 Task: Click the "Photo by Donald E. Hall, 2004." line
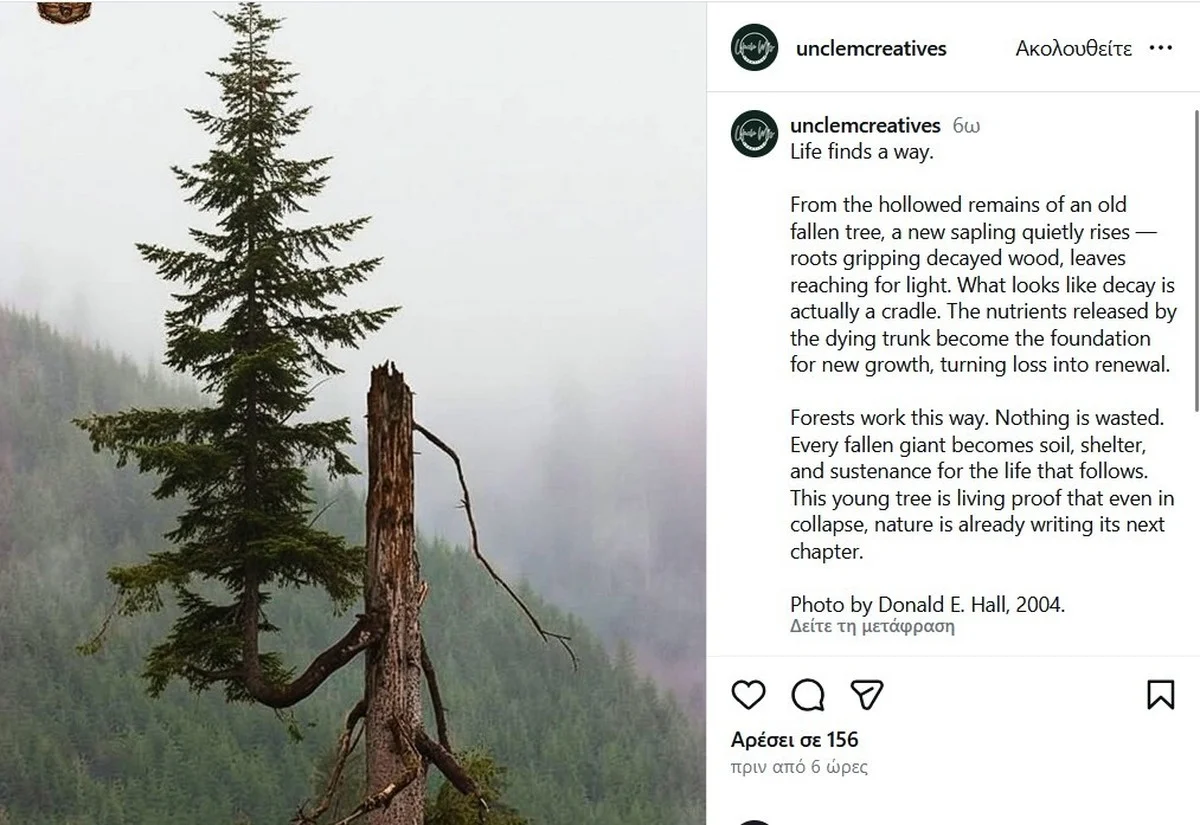coord(927,604)
